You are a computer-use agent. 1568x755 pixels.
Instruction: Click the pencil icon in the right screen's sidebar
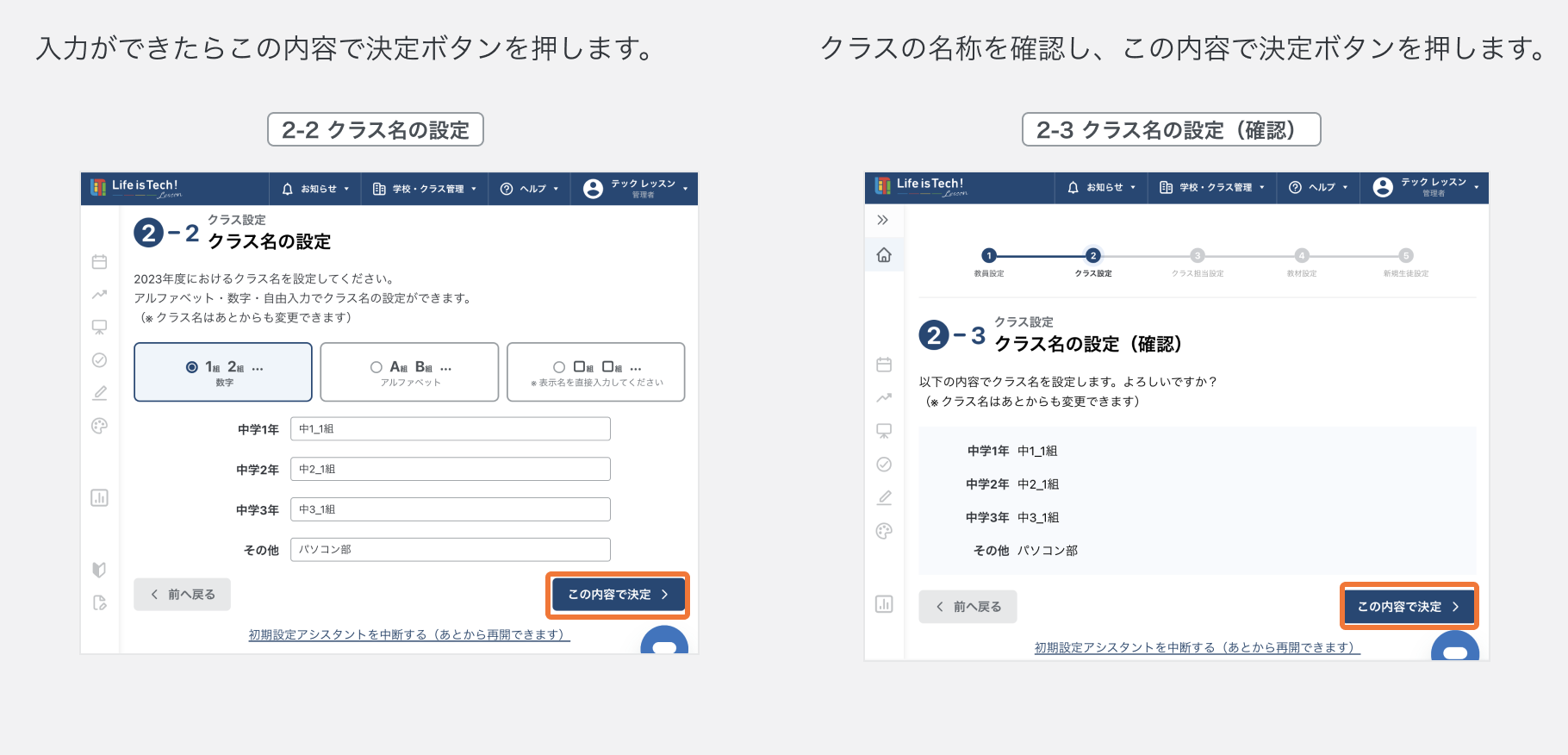tap(884, 497)
